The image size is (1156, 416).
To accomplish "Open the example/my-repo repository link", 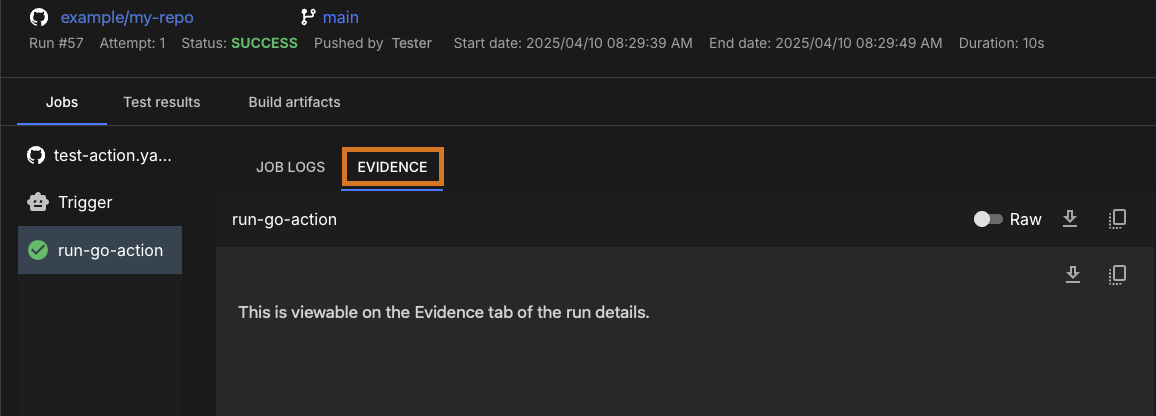I will [x=127, y=17].
